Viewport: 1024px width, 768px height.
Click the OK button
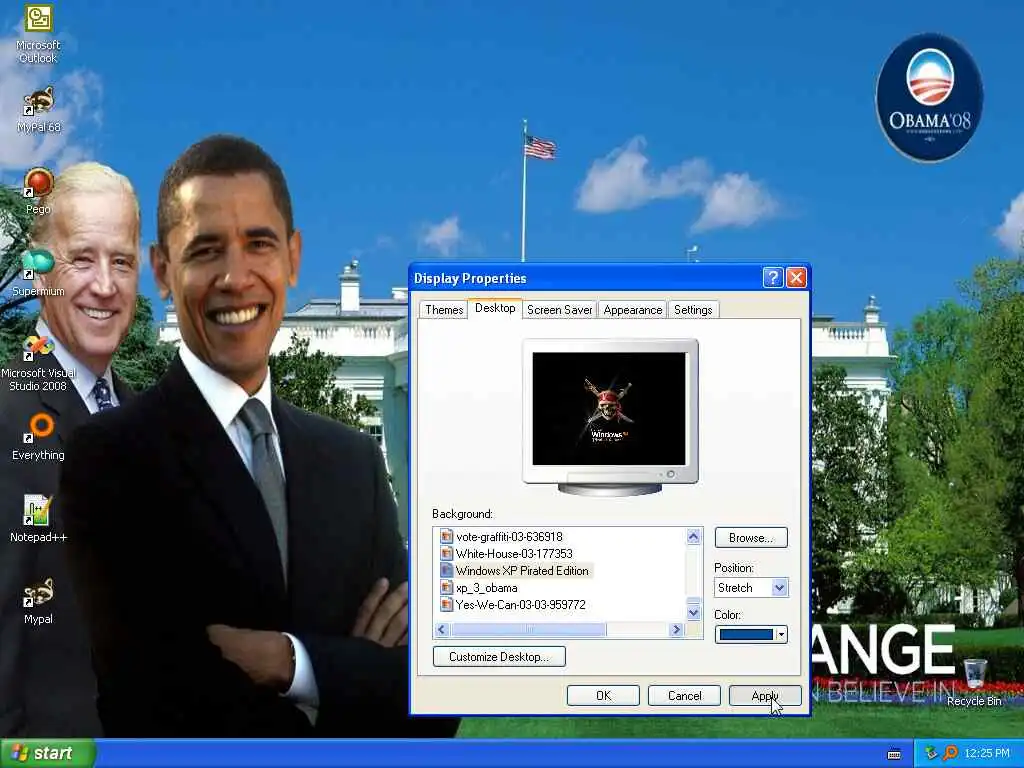tap(603, 696)
